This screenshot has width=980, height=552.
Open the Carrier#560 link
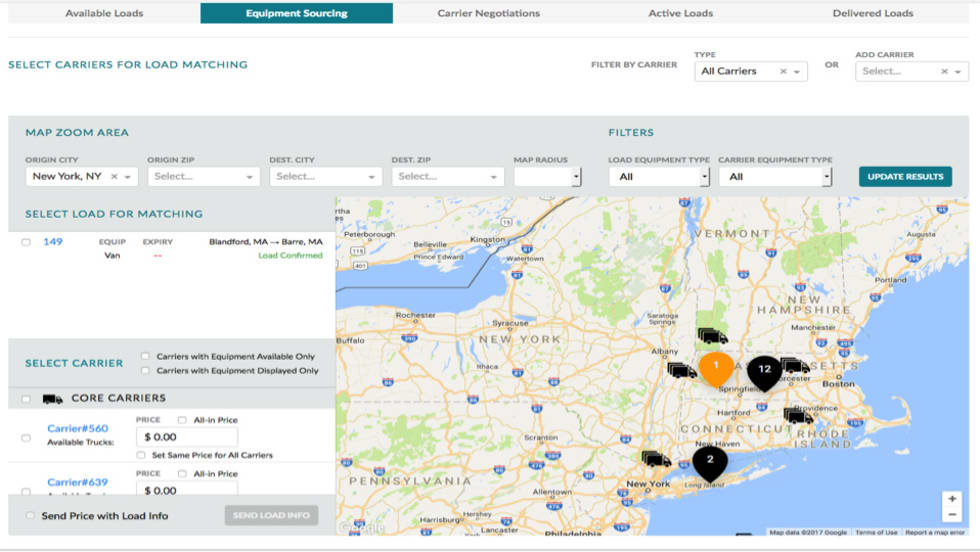(77, 429)
